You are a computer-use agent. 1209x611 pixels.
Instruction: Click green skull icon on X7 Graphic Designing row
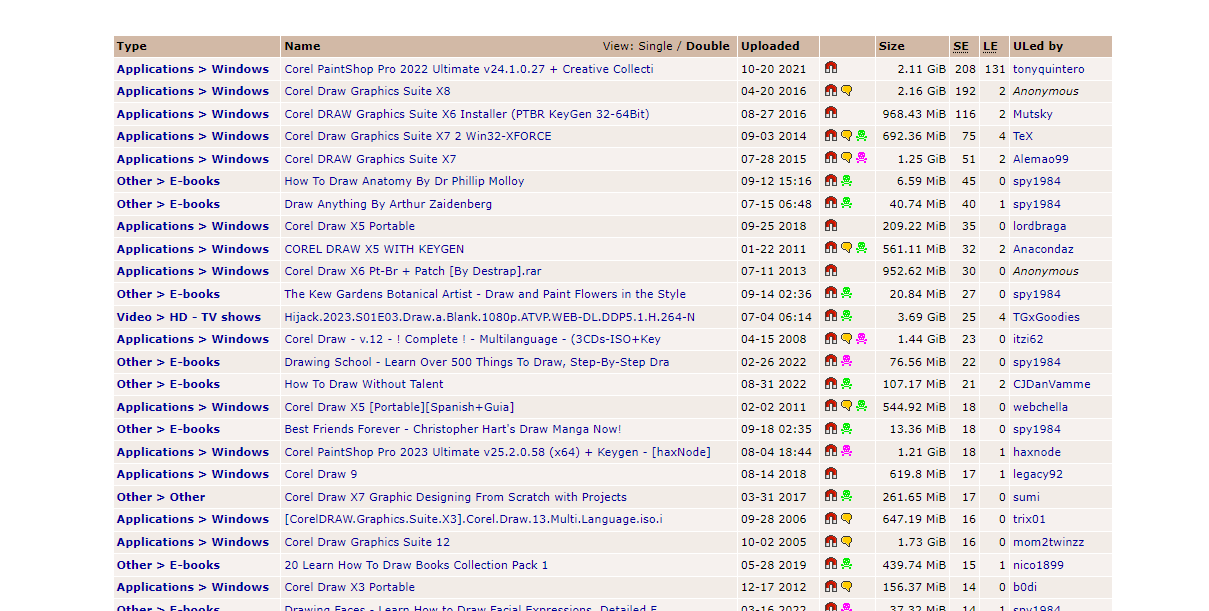pos(846,496)
